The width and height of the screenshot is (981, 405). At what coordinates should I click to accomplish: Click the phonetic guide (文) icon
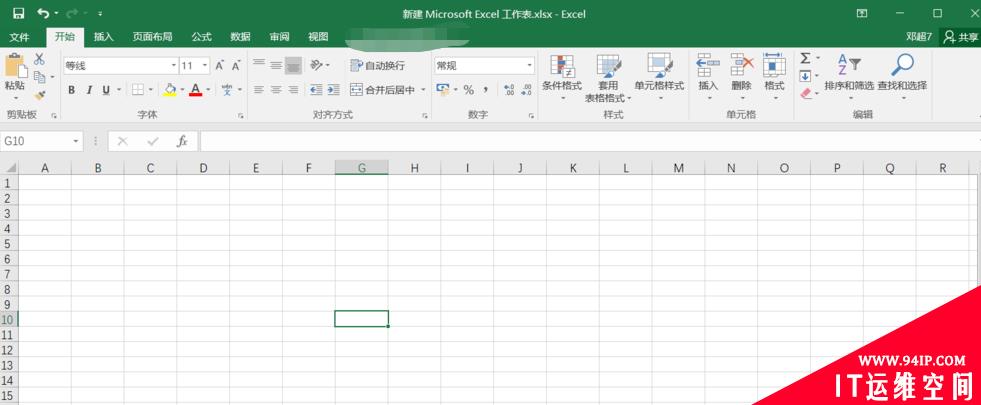tap(227, 90)
